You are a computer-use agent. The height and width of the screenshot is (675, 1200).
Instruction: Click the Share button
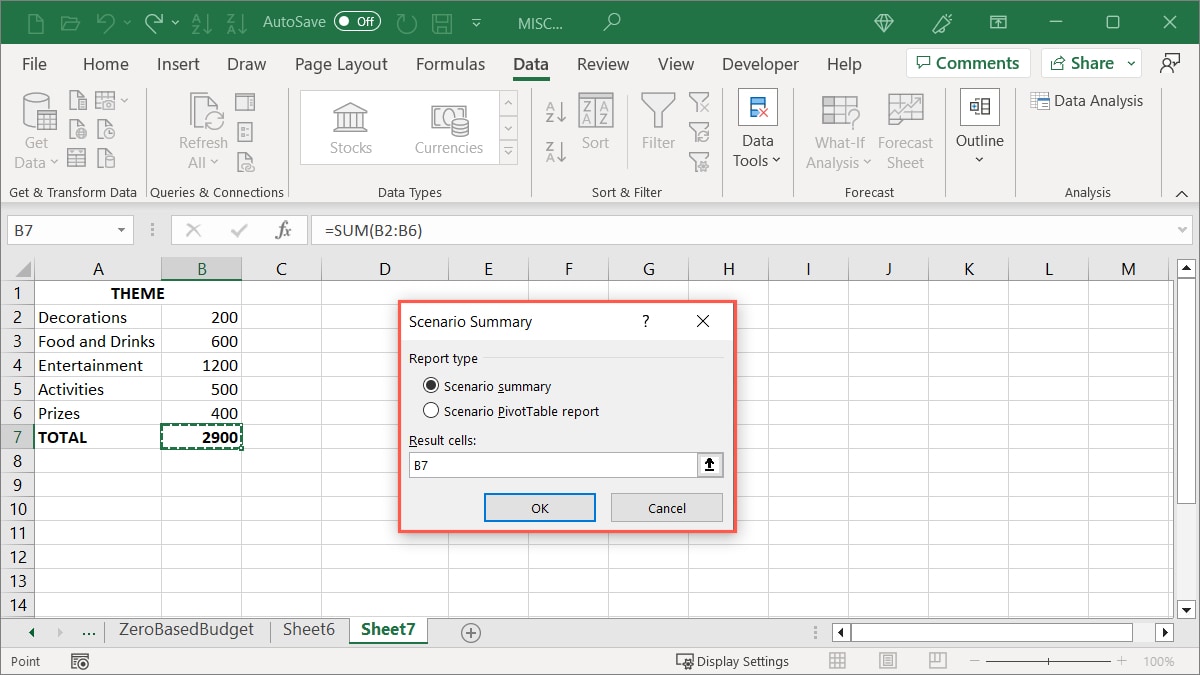pos(1090,62)
